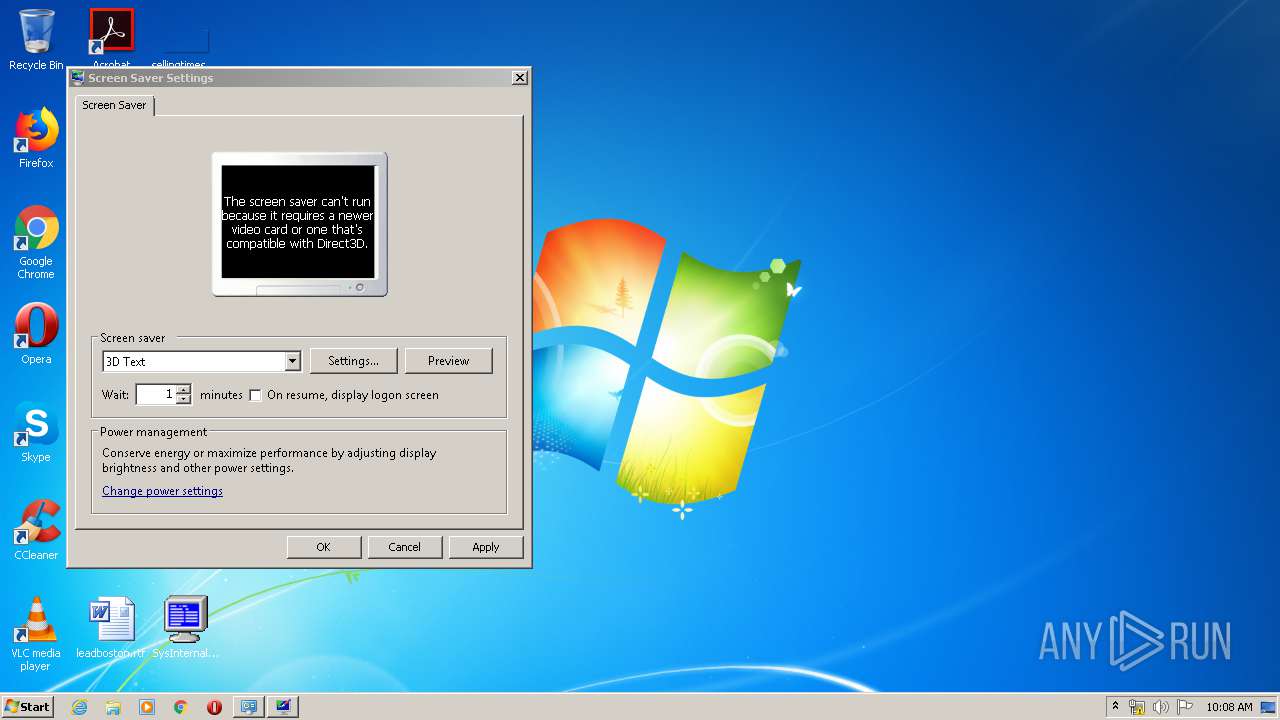Viewport: 1280px width, 720px height.
Task: Click the 10:08 AM taskbar clock
Action: [1229, 707]
